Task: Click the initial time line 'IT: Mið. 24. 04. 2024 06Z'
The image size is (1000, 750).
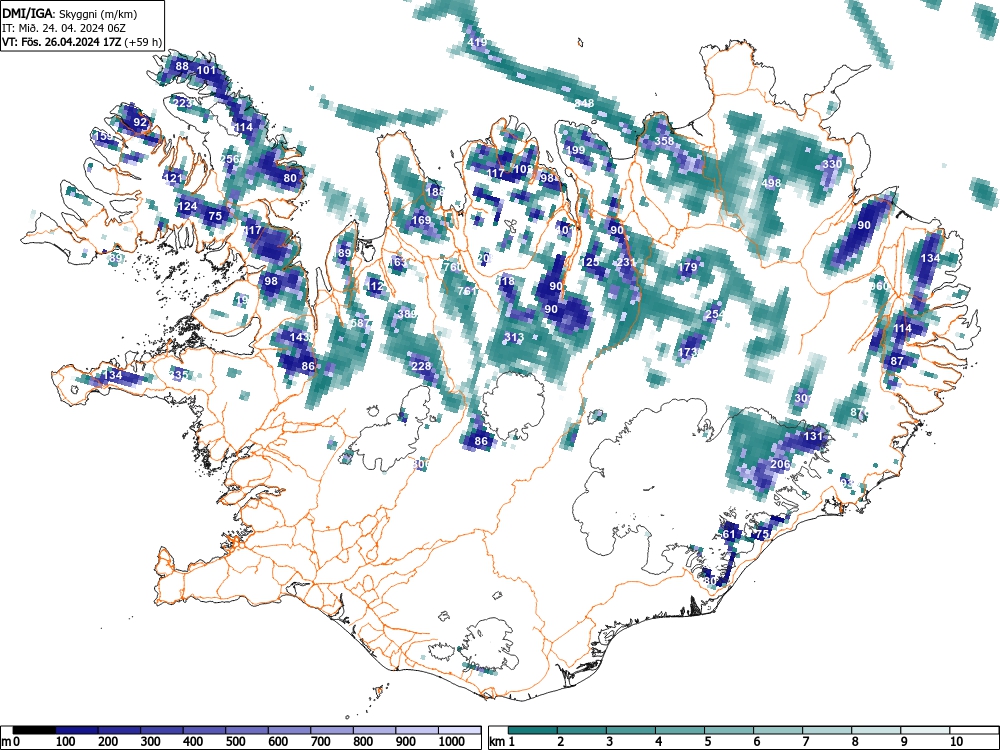Action: [66, 28]
